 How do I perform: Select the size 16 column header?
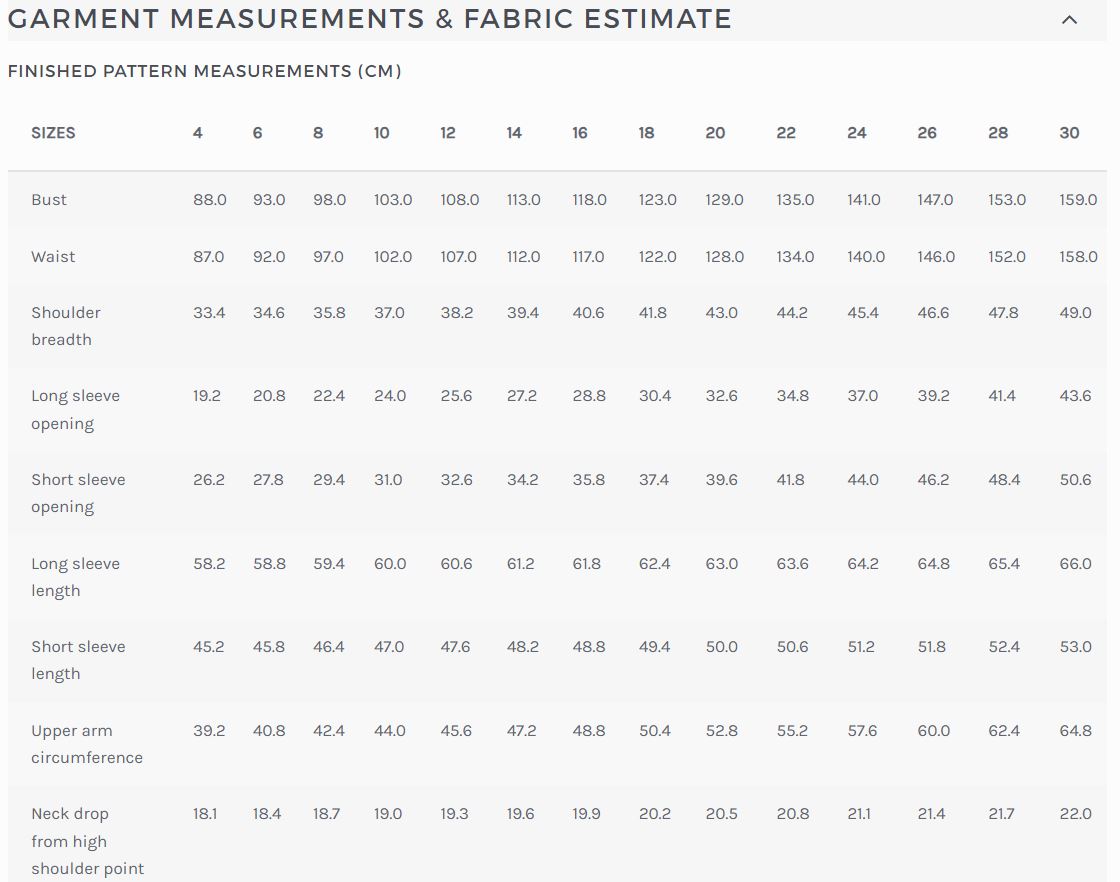580,133
